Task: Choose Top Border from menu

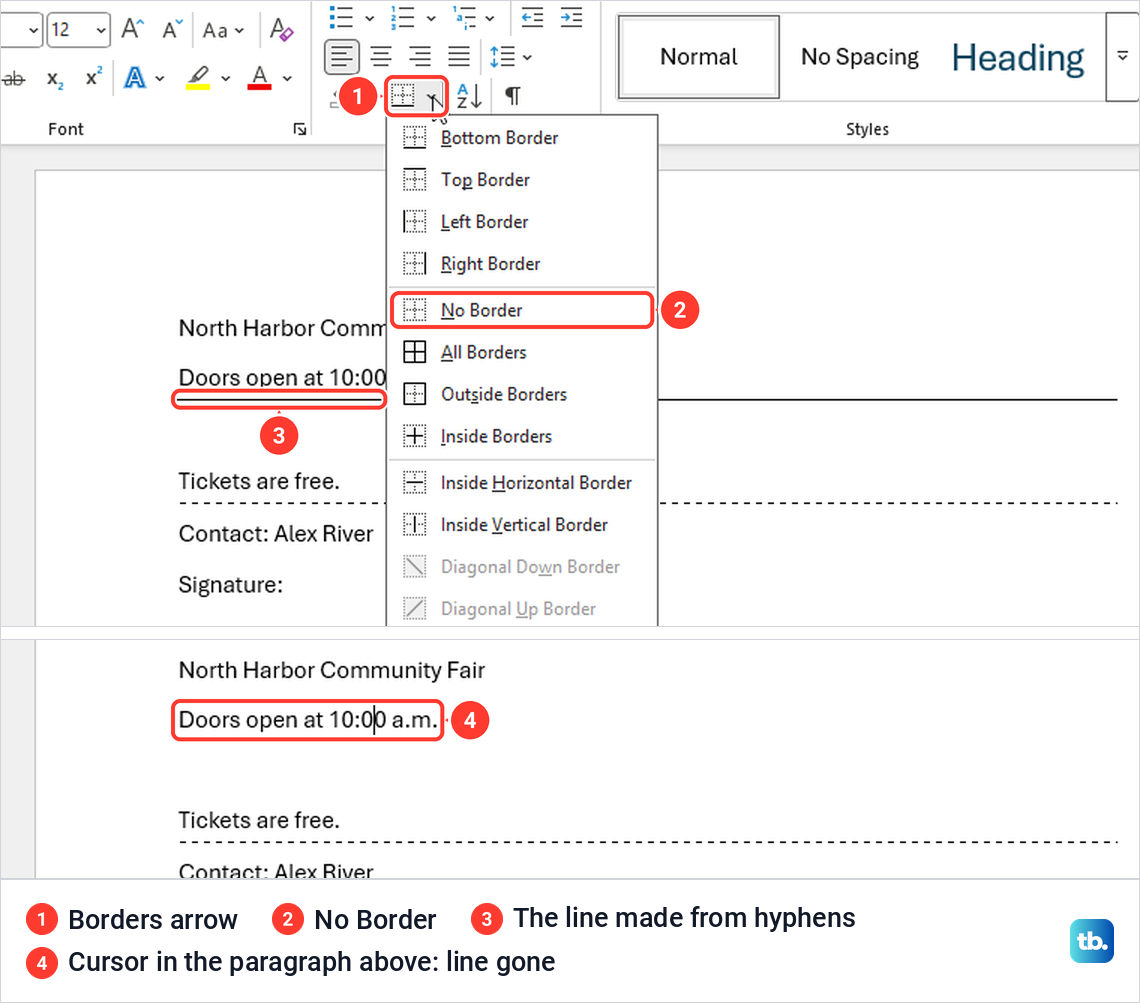Action: (522, 180)
